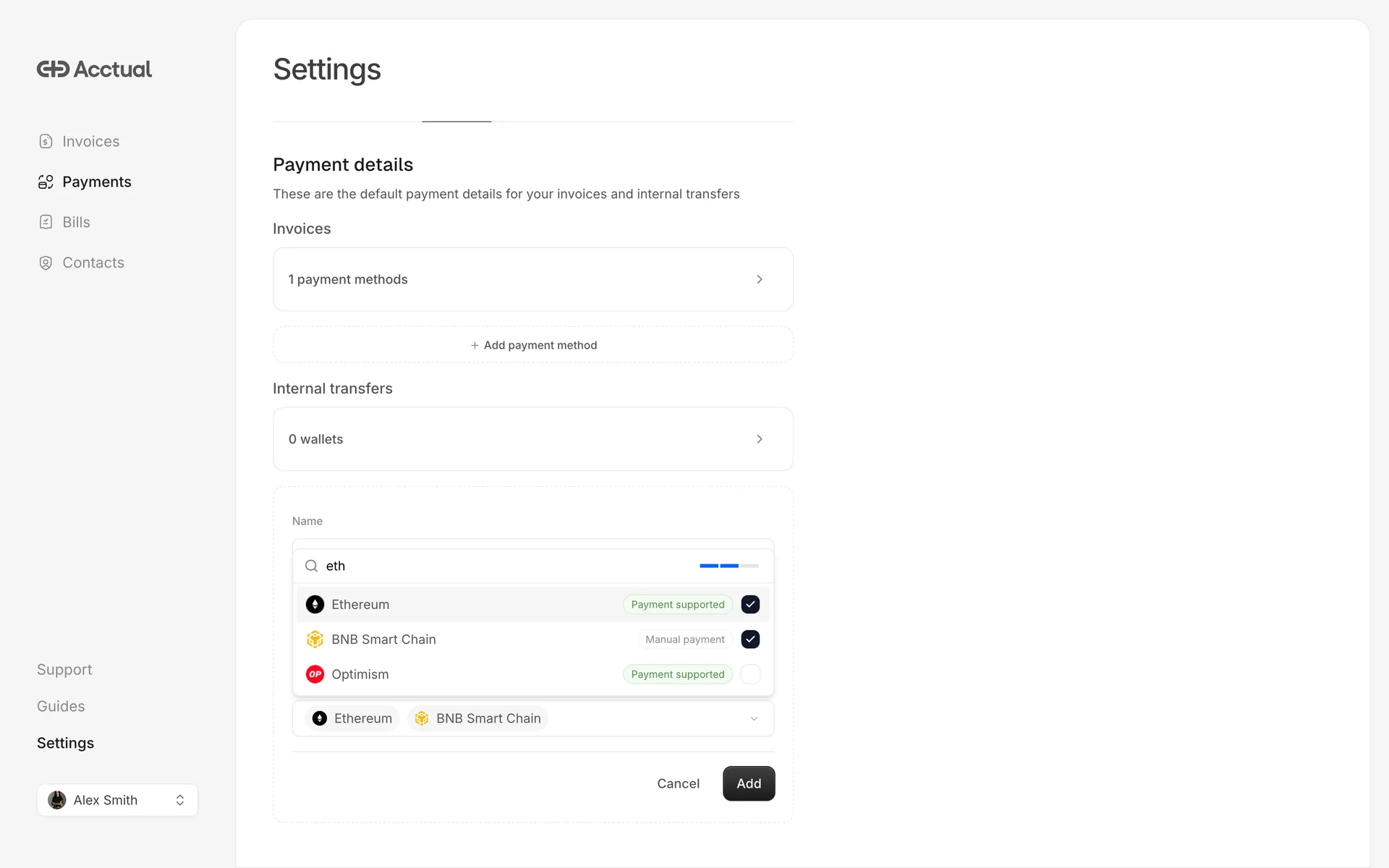This screenshot has height=868, width=1389.
Task: Collapse the selected networks dropdown
Action: [754, 719]
